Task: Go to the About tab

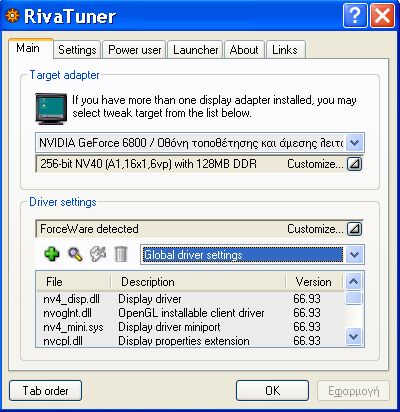Action: (x=244, y=50)
